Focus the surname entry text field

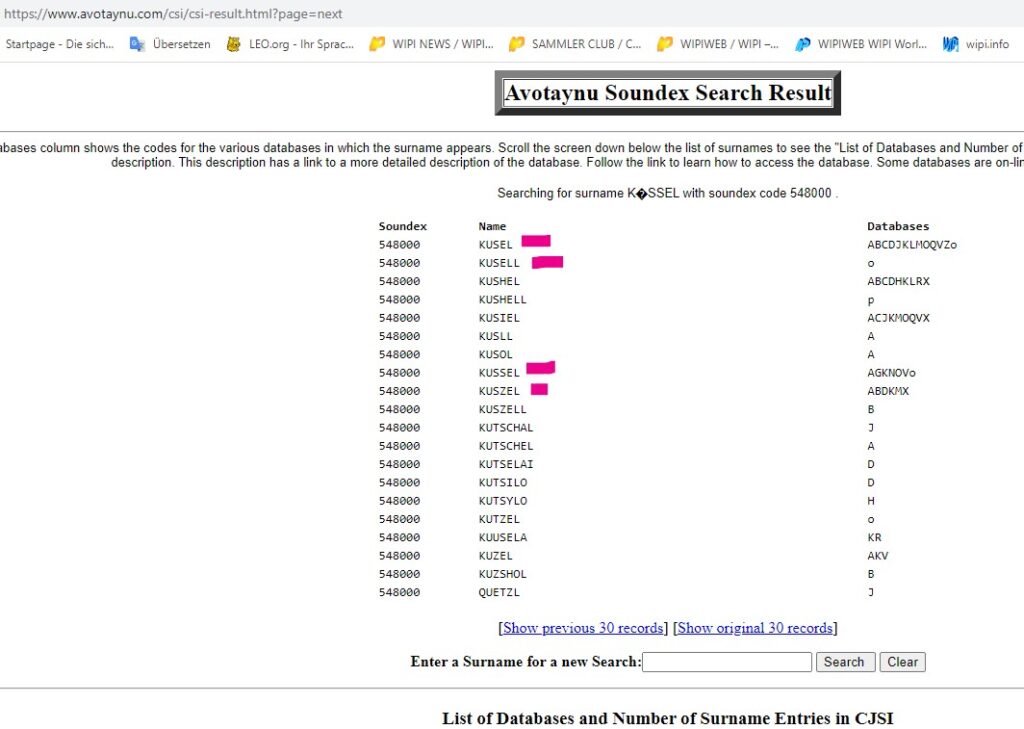click(726, 662)
